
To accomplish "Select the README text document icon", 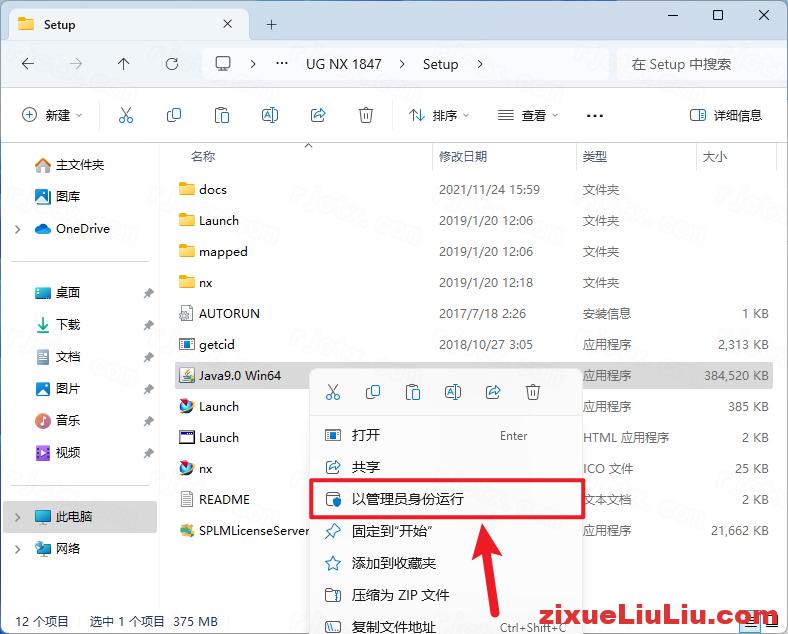I will tap(186, 499).
